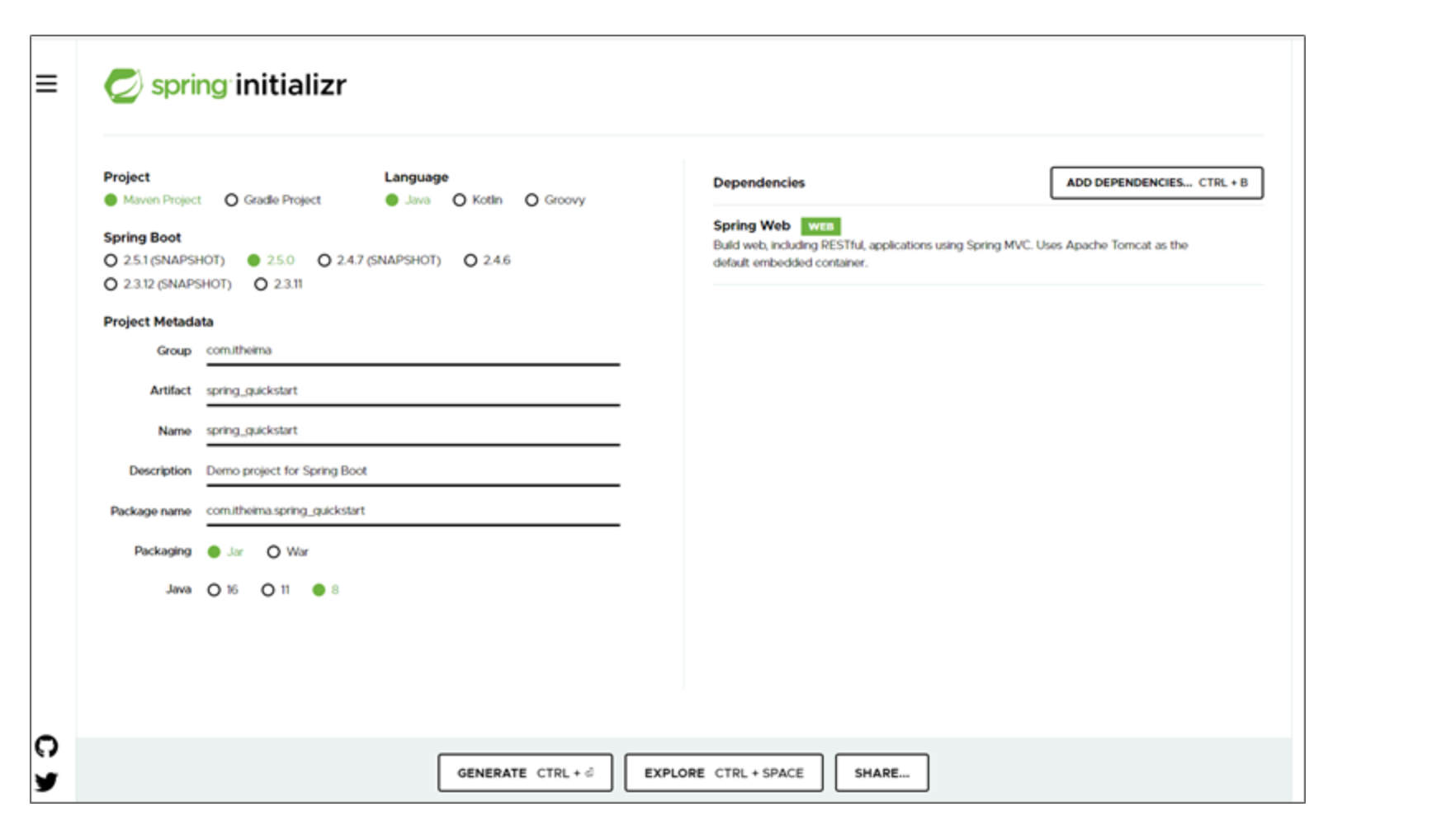Select Jar packaging option
Viewport: 1451px width, 840px height.
pyautogui.click(x=214, y=551)
